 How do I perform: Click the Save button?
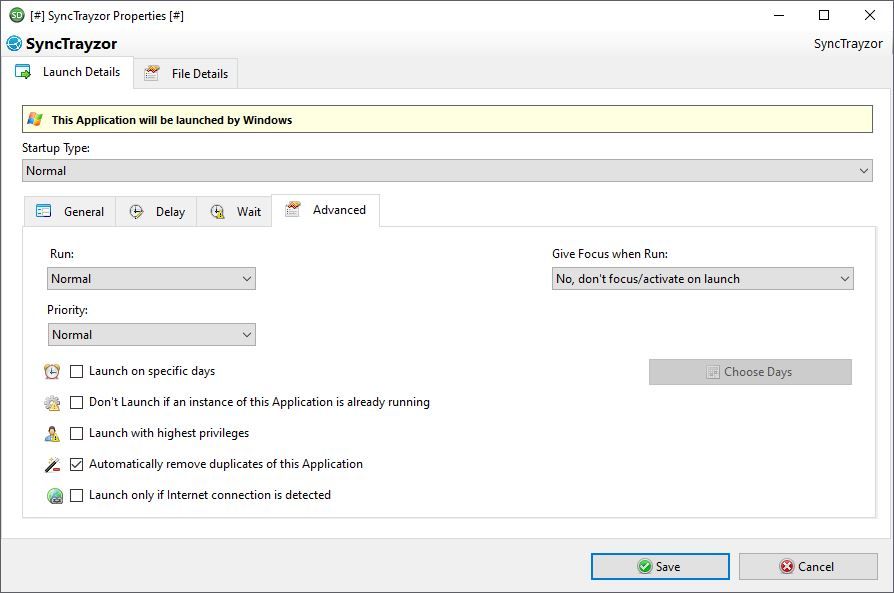(x=660, y=566)
